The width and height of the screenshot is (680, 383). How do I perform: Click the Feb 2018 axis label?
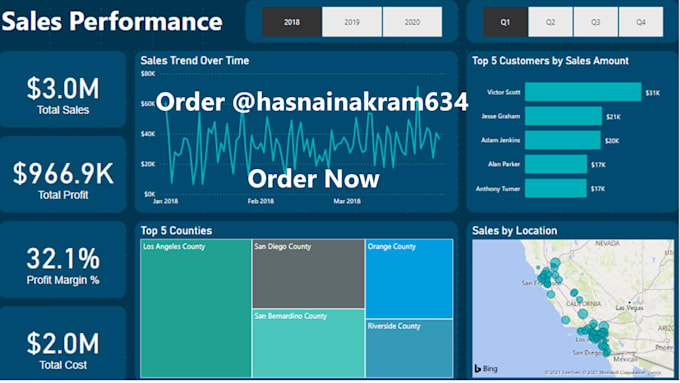(x=261, y=201)
